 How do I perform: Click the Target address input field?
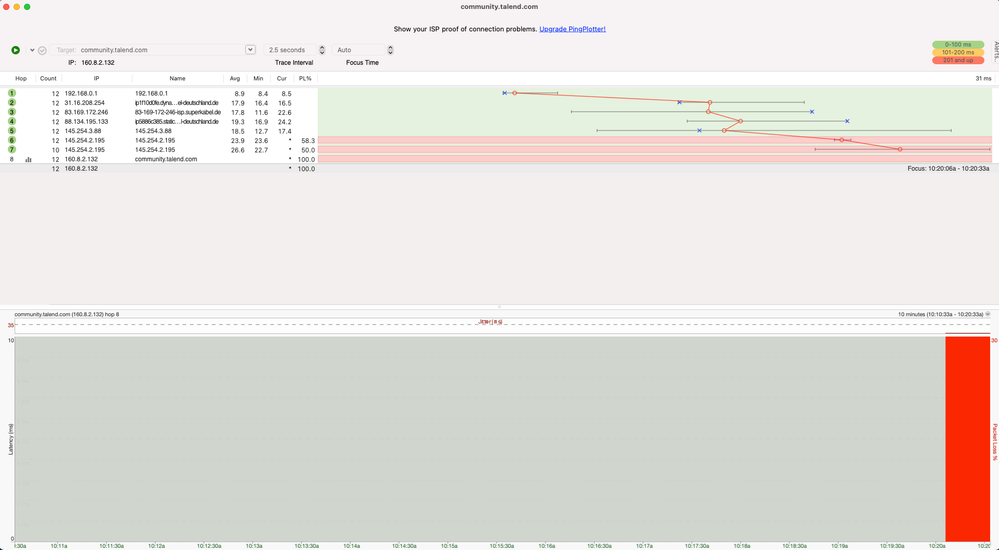click(x=147, y=50)
